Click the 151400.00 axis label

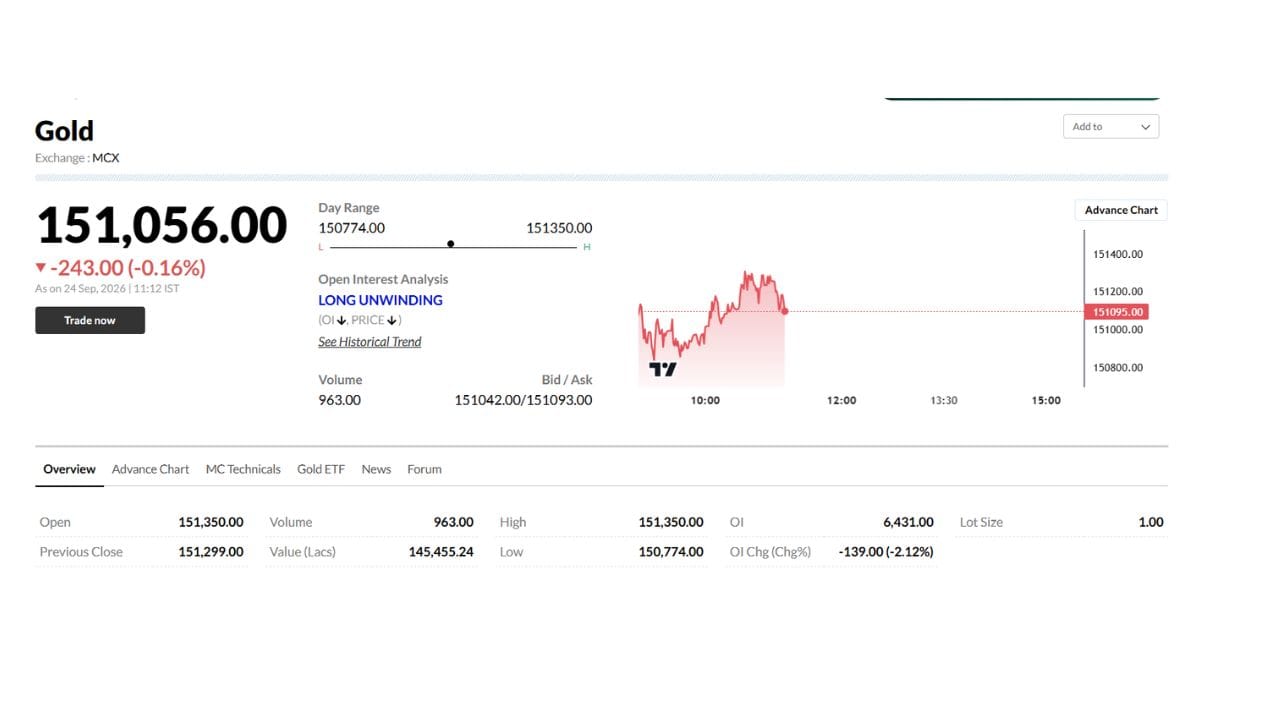(1118, 254)
